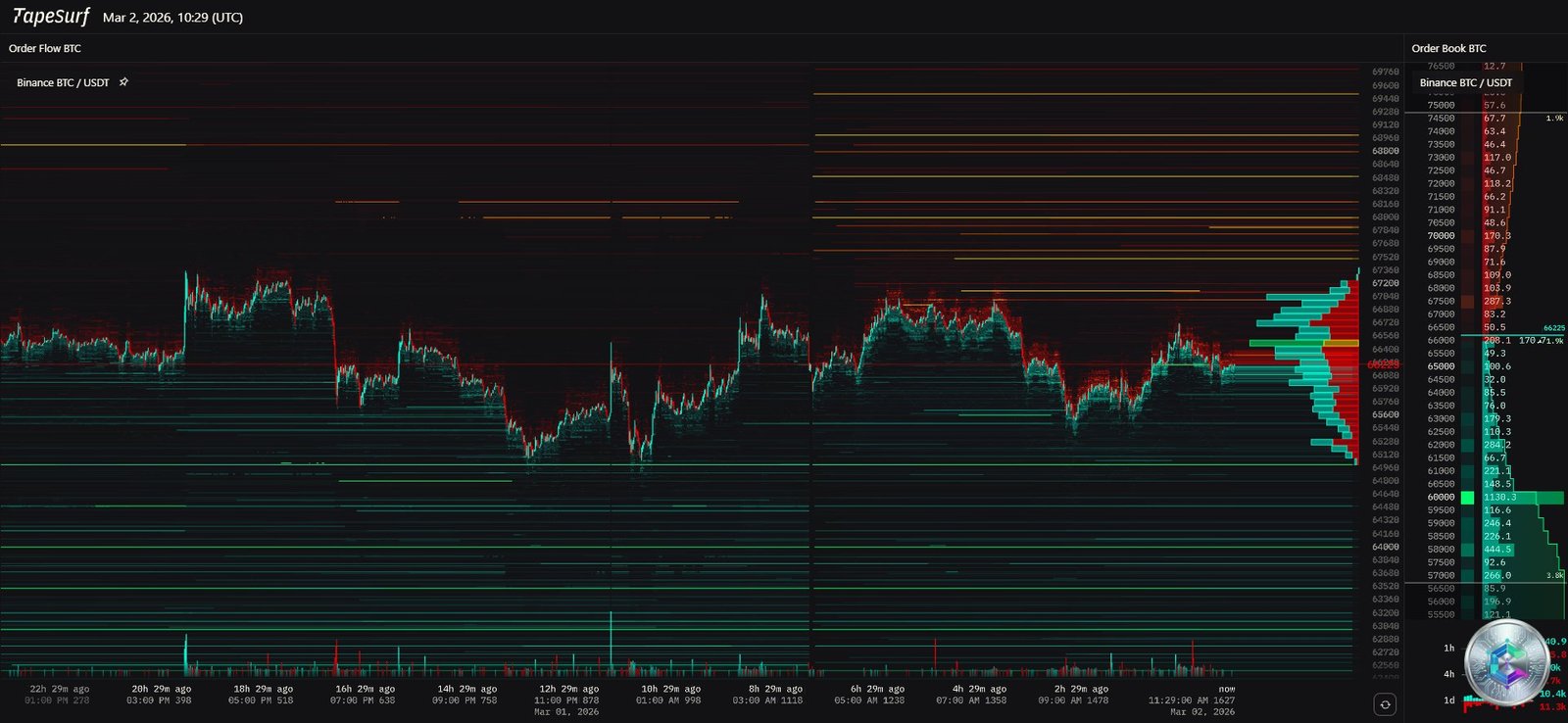Click the date text Mar 2, 2026, 10:29 (UTC)
Image resolution: width=1568 pixels, height=723 pixels.
pos(172,18)
